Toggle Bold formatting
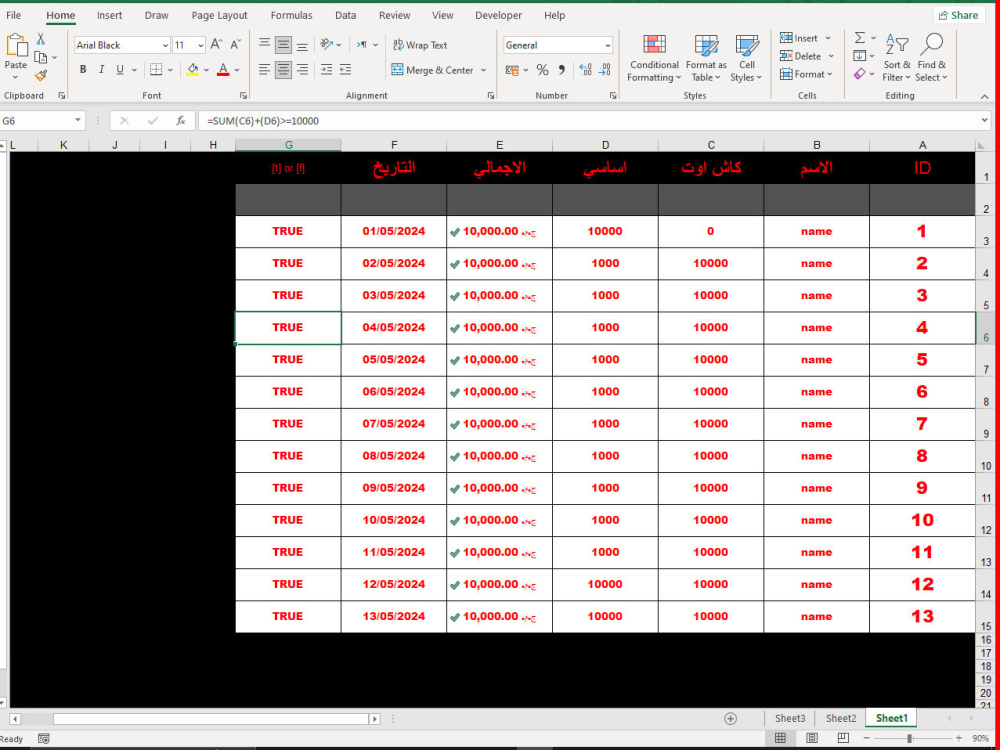The width and height of the screenshot is (1000, 750). click(82, 70)
